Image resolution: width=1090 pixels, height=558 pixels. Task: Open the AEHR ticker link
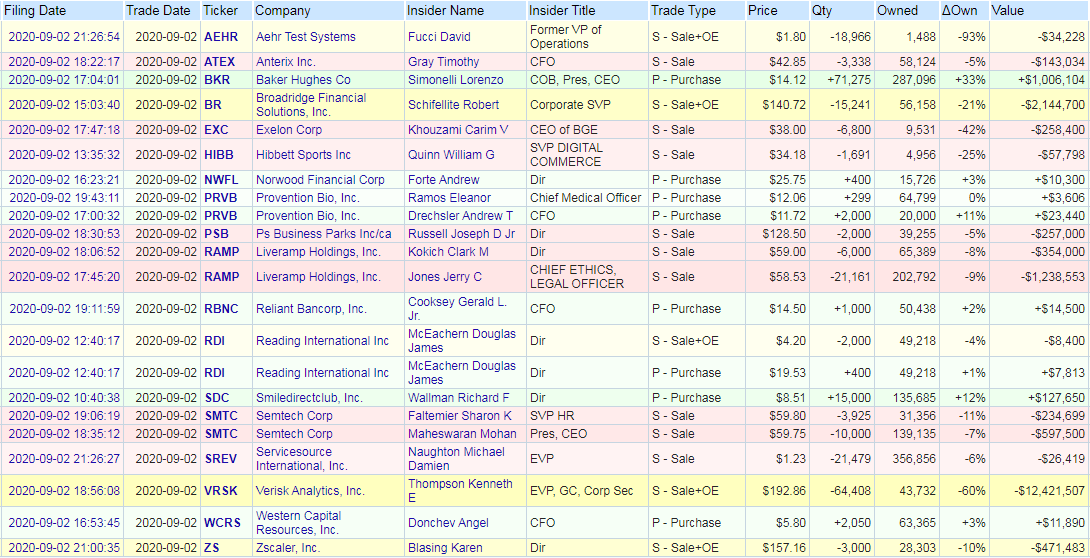click(222, 37)
